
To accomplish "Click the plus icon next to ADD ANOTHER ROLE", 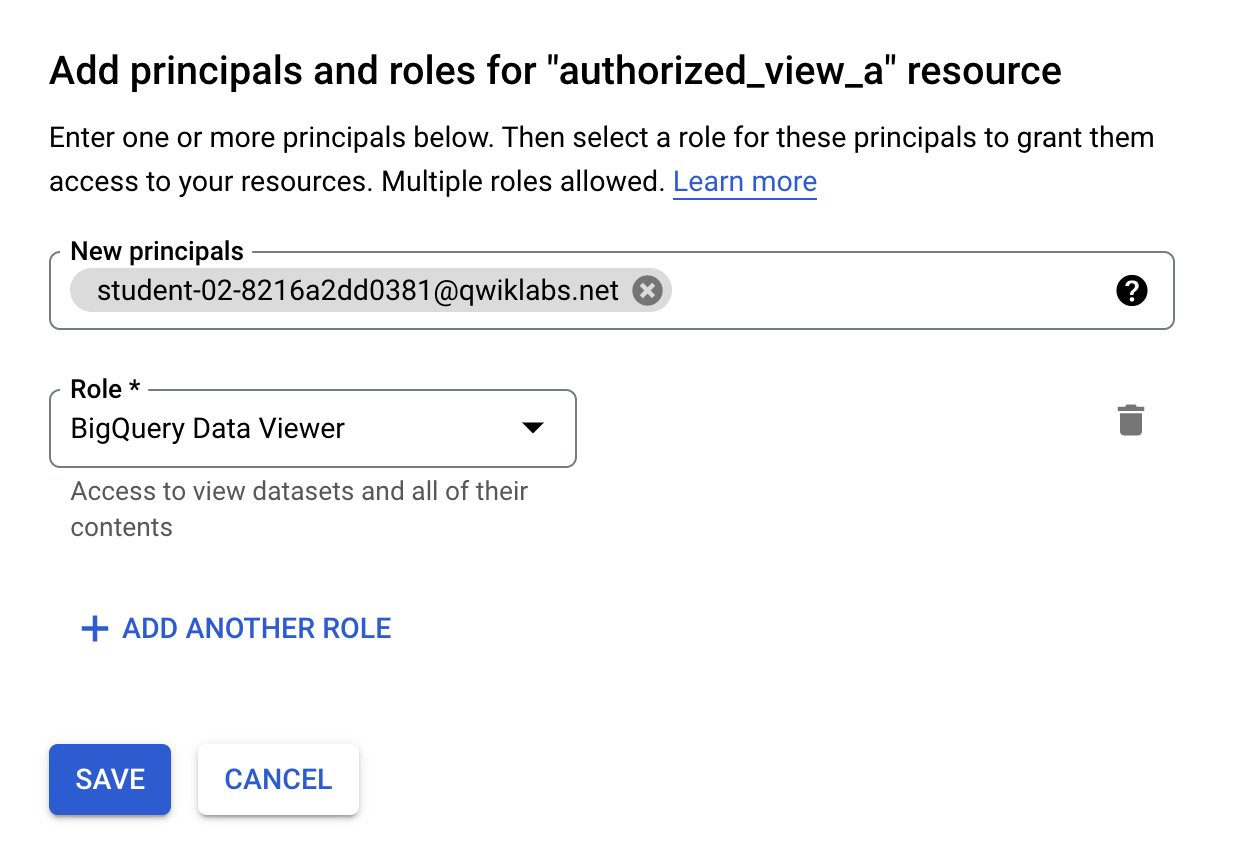I will pyautogui.click(x=94, y=628).
